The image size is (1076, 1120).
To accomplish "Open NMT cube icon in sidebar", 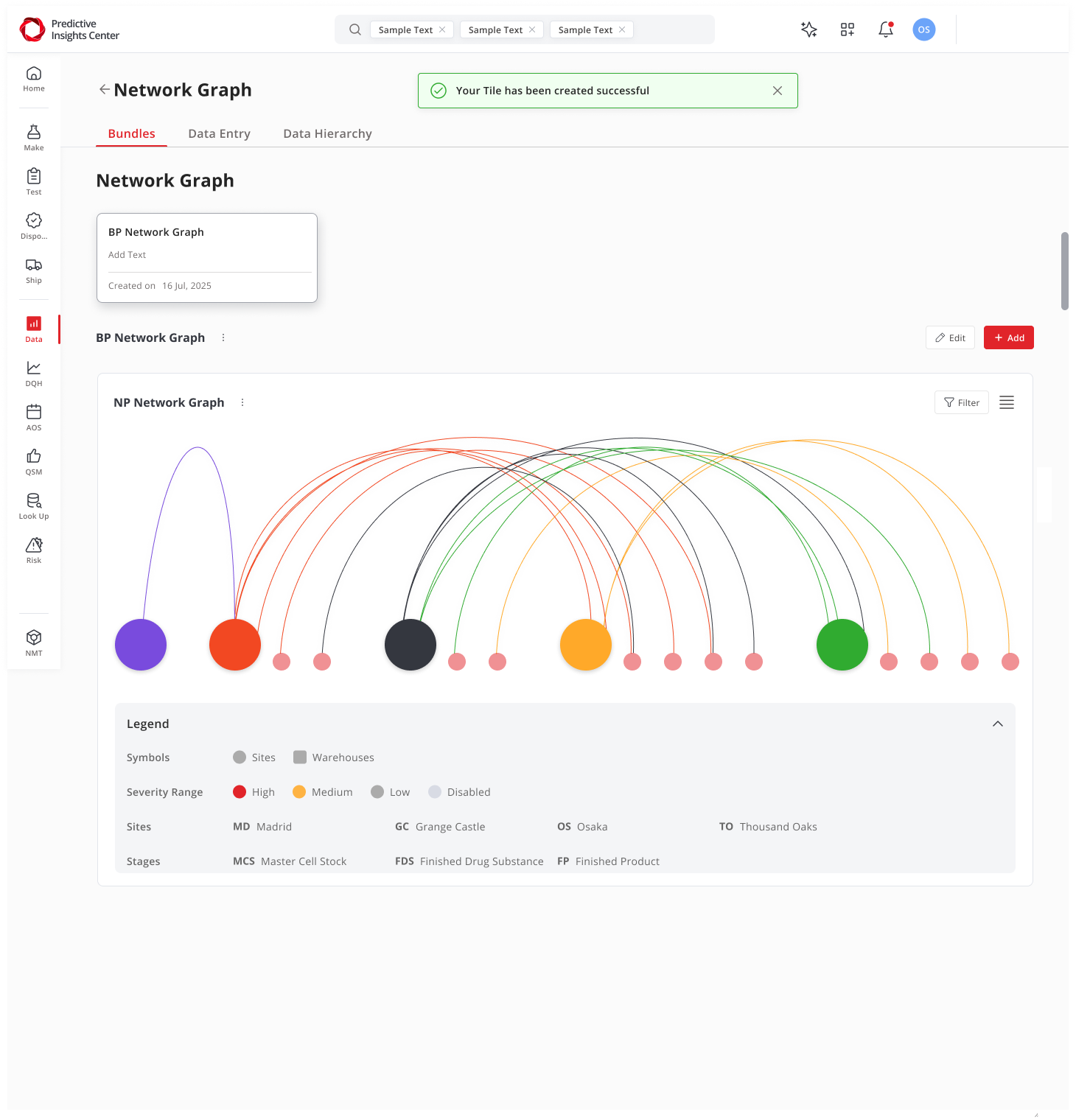I will point(34,643).
